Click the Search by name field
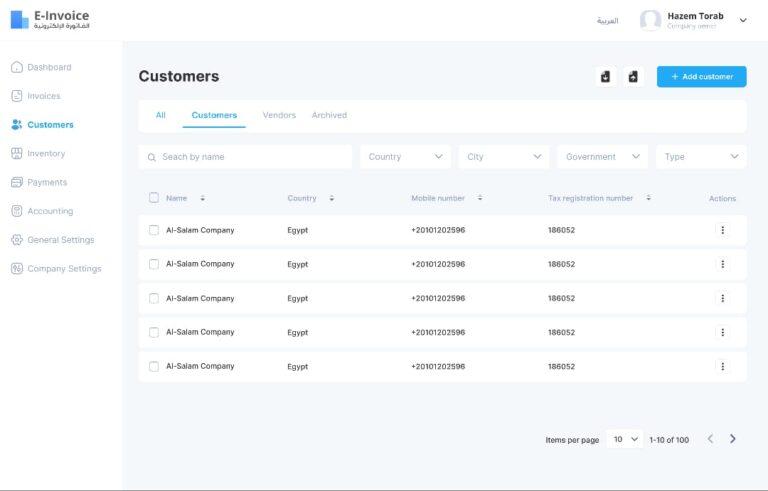Screen dimensions: 768x491 (x=245, y=157)
